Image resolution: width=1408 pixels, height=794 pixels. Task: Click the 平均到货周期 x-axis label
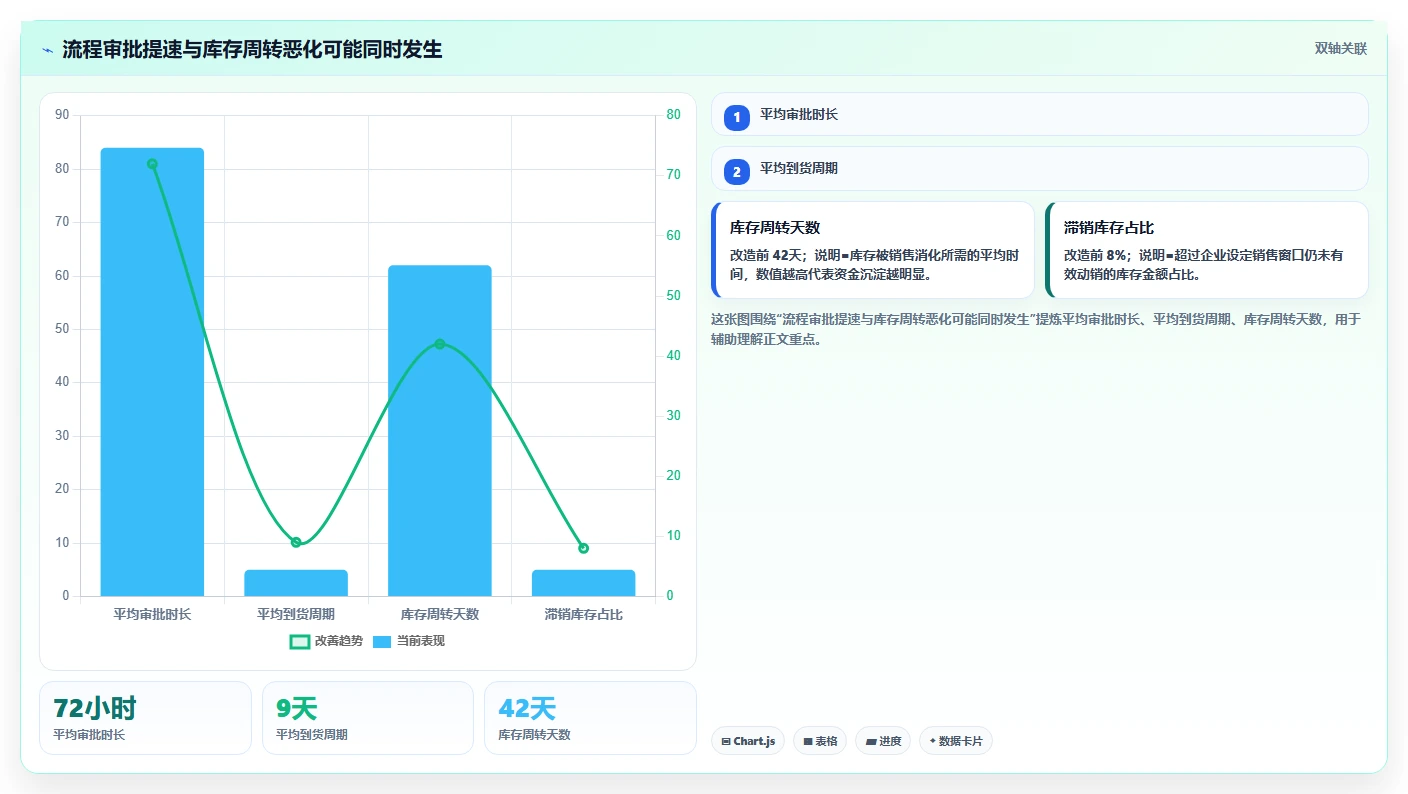296,614
